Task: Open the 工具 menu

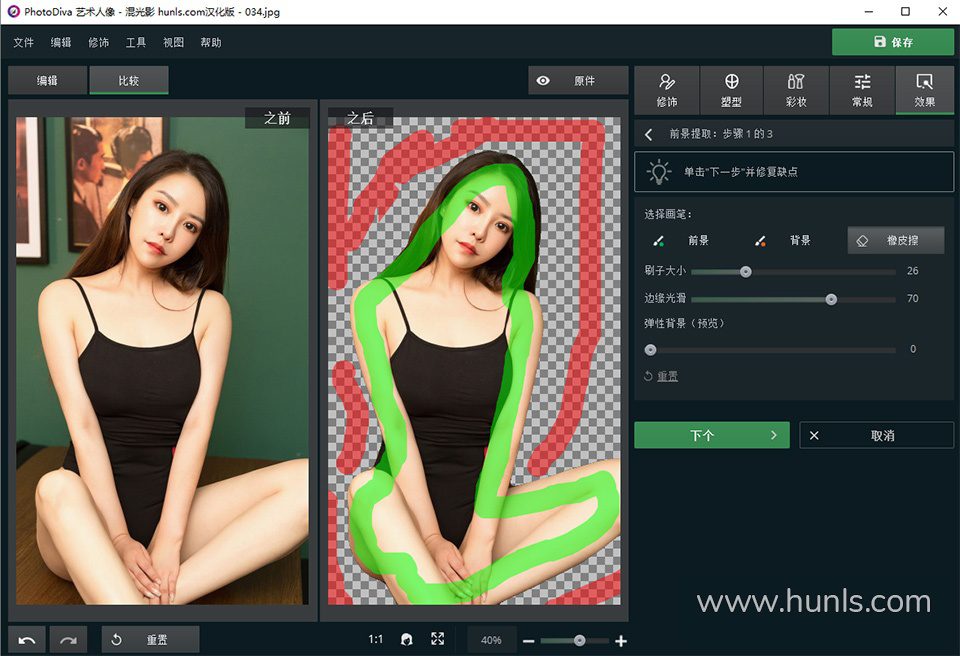Action: pos(135,42)
